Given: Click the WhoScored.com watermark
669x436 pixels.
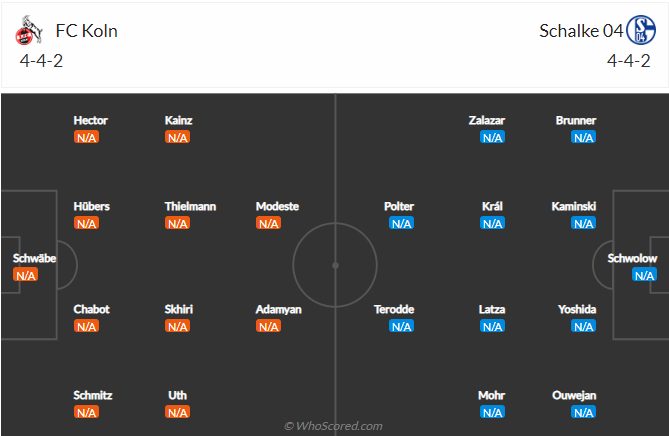Looking at the screenshot, I should [x=334, y=426].
